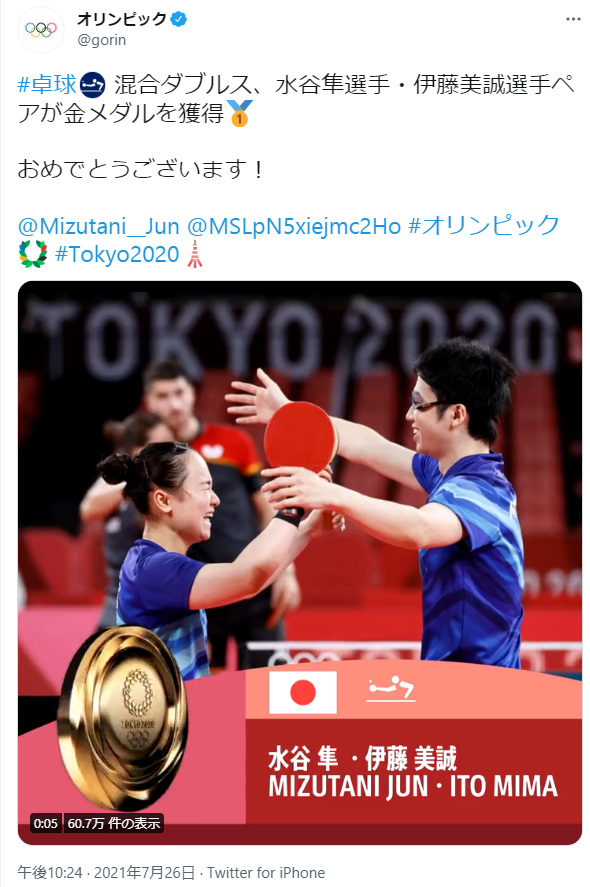Click the Twitter for iPhone source link
Image resolution: width=590 pixels, height=887 pixels.
(x=266, y=873)
